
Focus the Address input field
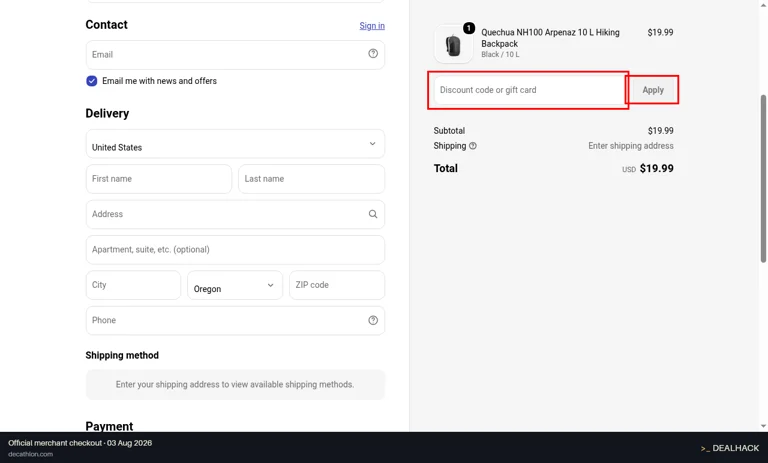coord(235,214)
